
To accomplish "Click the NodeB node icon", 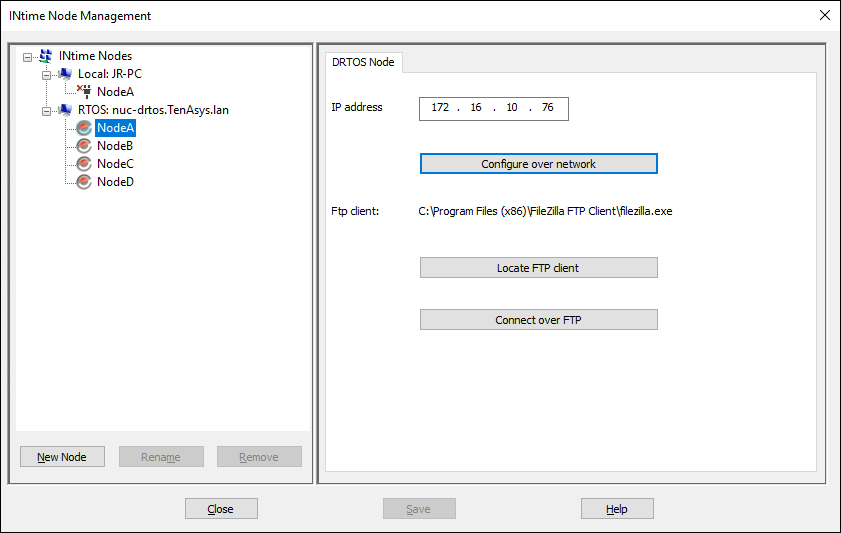I will (84, 146).
